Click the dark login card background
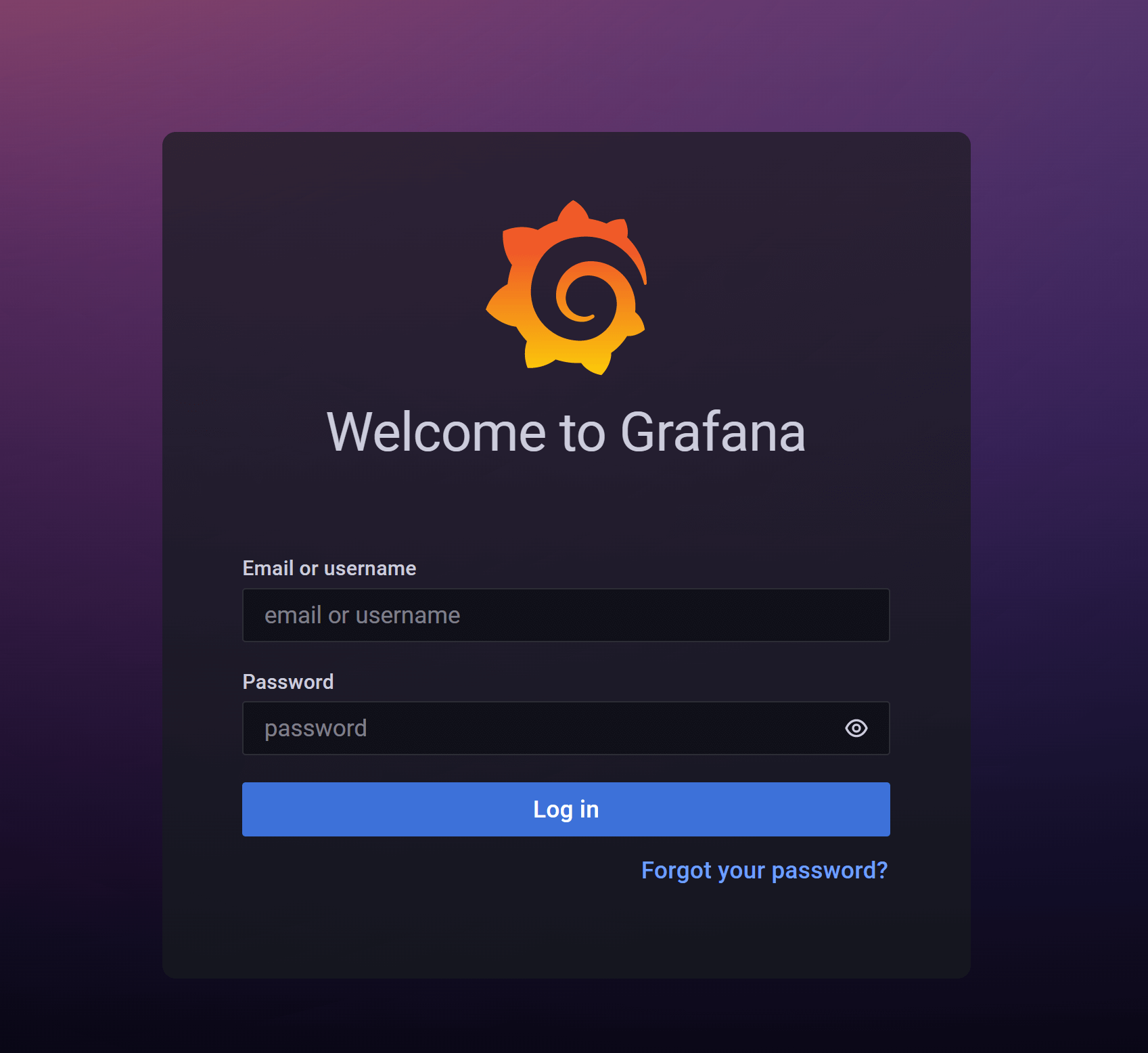 pyautogui.click(x=566, y=934)
